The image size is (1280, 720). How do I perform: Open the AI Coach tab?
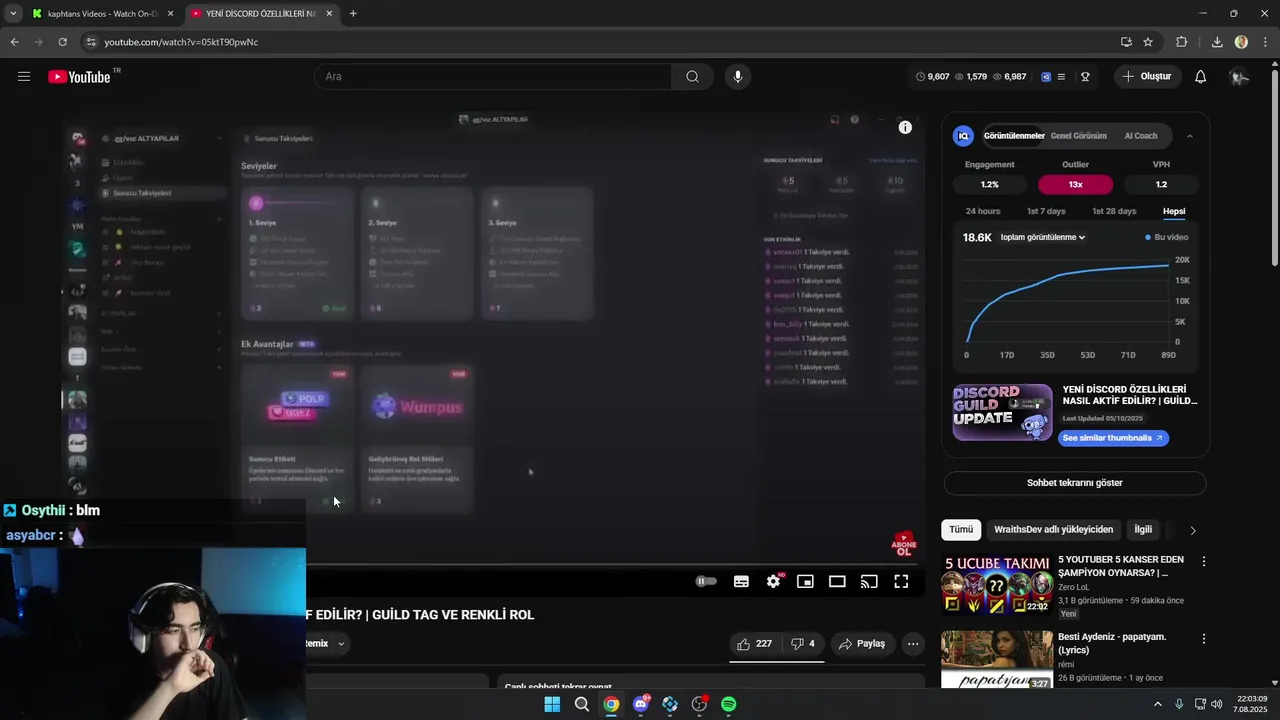click(x=1141, y=136)
